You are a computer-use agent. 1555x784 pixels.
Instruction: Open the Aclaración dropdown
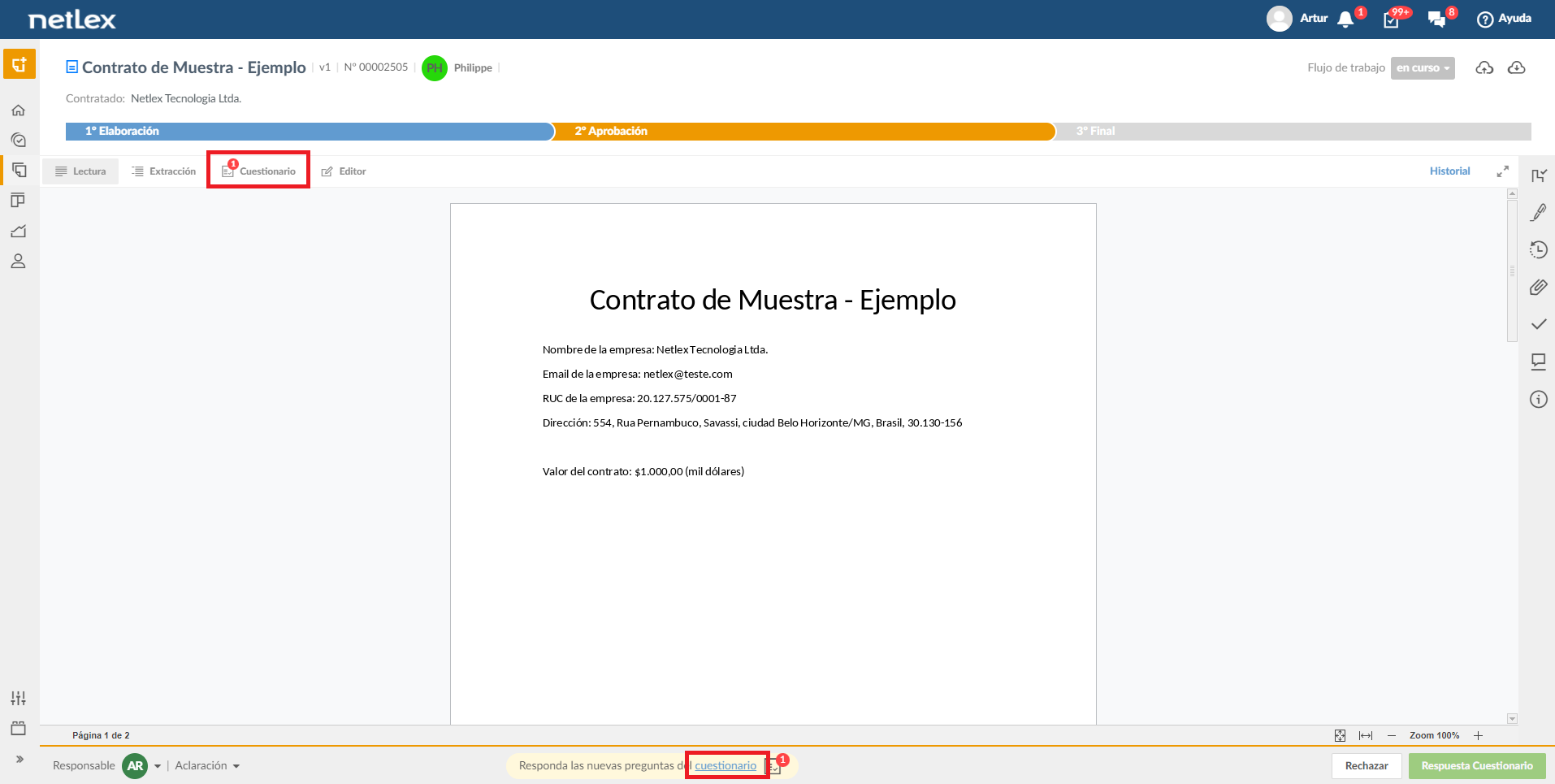pos(207,765)
